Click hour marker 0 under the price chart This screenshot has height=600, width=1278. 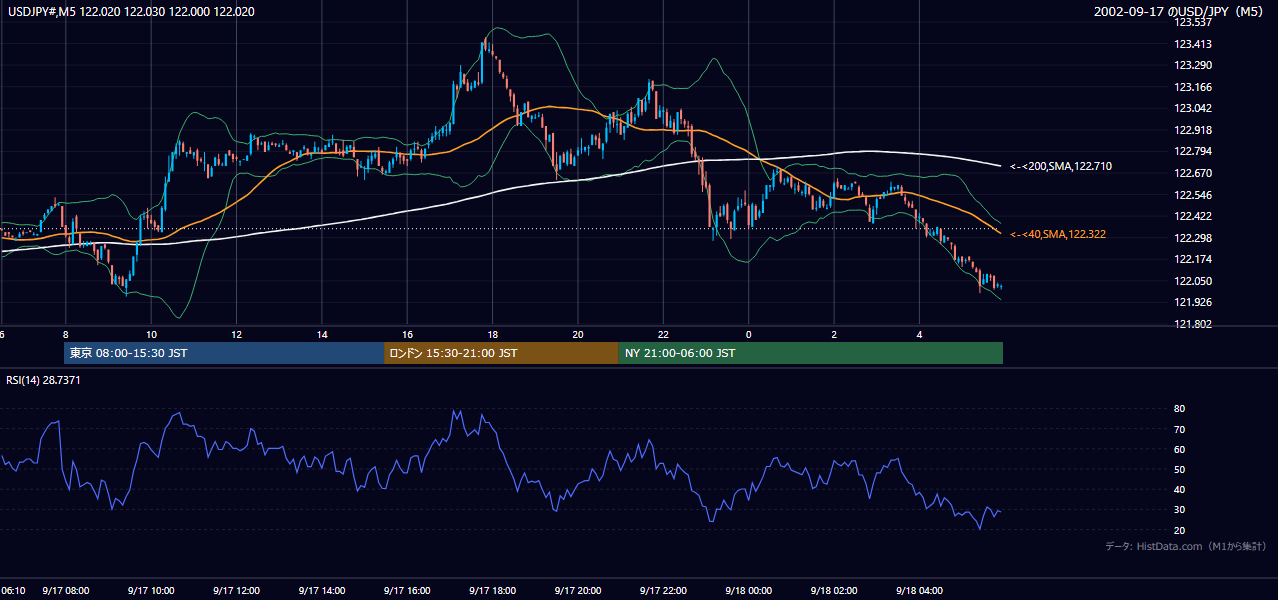pyautogui.click(x=749, y=335)
